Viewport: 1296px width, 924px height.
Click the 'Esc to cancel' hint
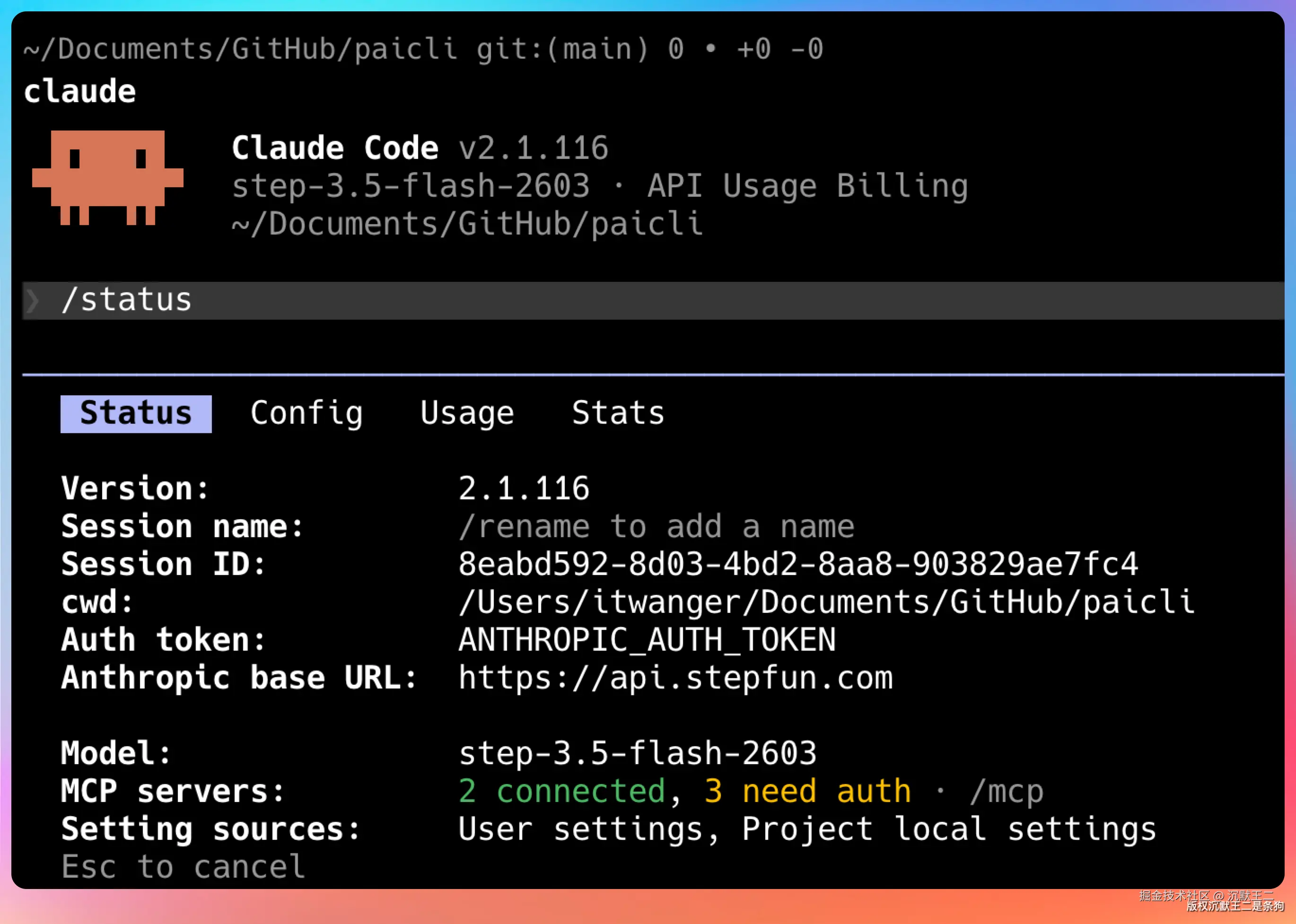coord(183,867)
